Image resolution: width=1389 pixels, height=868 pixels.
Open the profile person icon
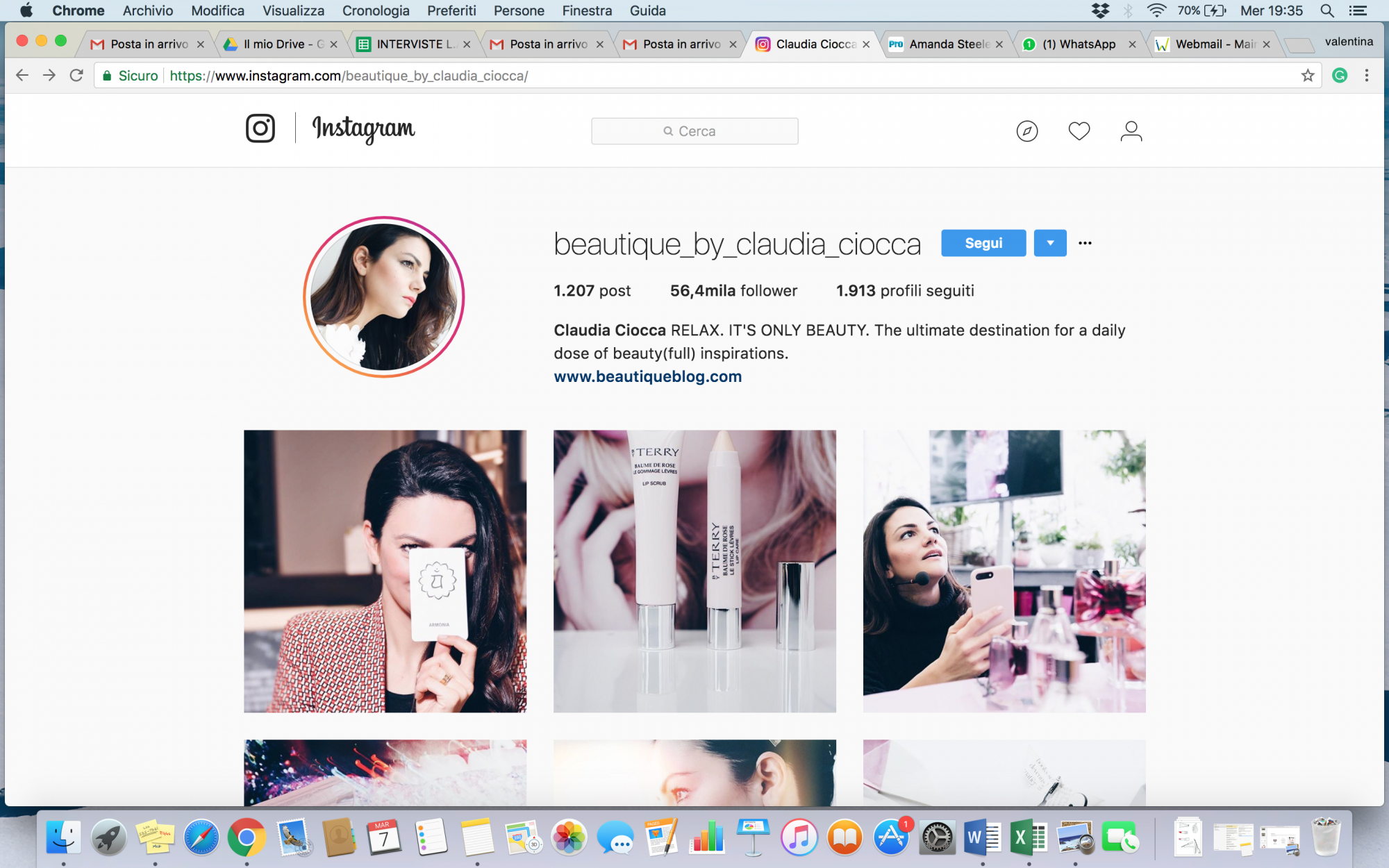click(1131, 131)
